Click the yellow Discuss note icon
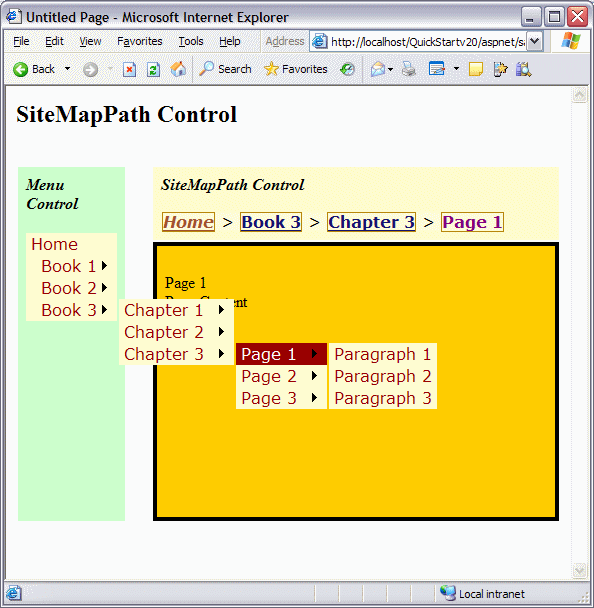The height and width of the screenshot is (608, 594). [475, 70]
